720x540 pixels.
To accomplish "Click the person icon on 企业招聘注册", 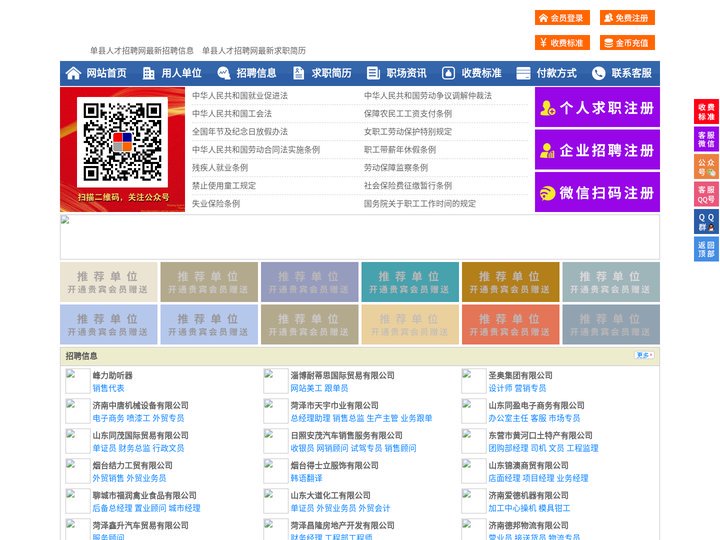I will 547,150.
